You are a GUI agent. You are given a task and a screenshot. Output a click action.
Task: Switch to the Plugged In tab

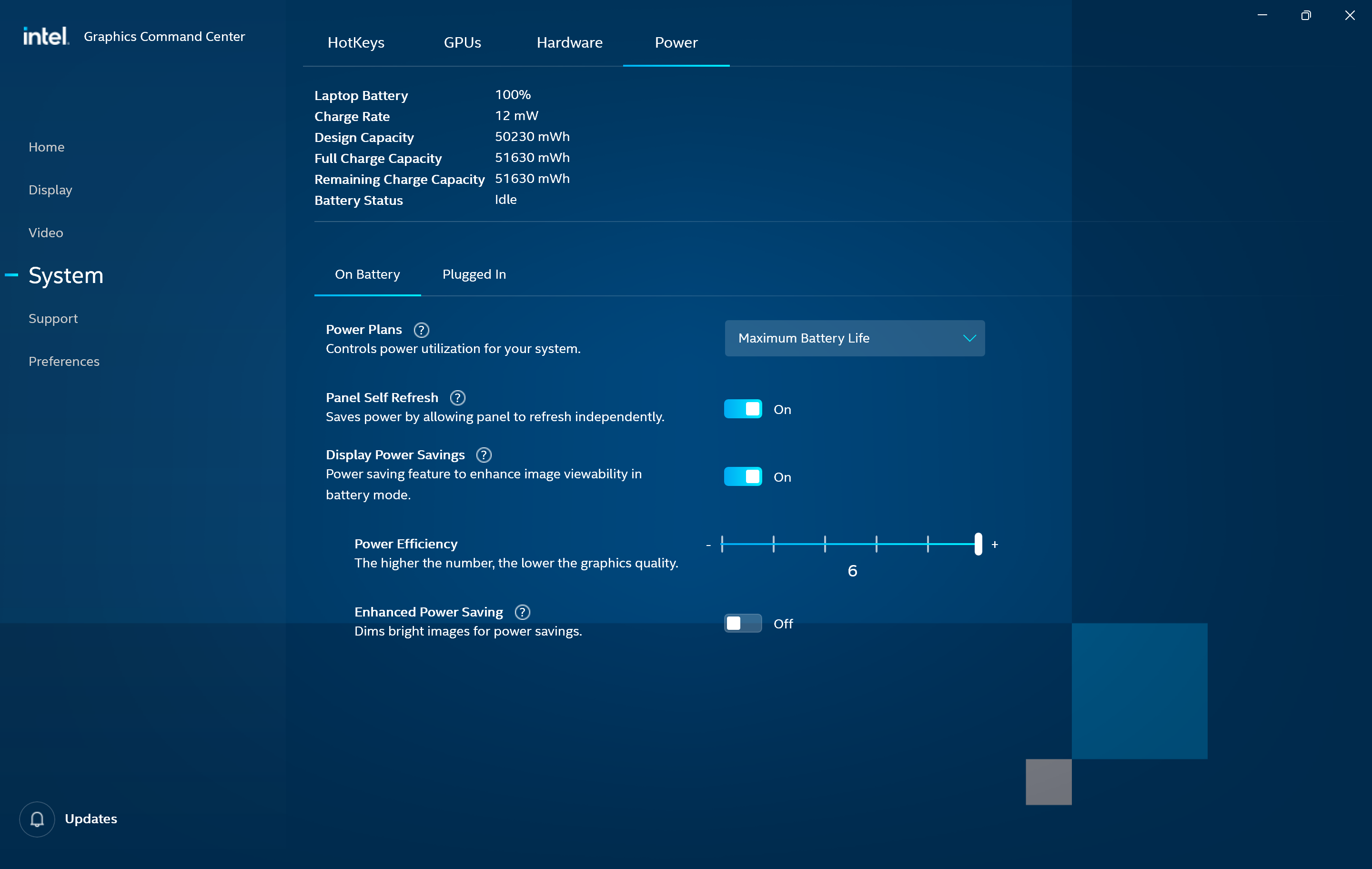coord(474,274)
